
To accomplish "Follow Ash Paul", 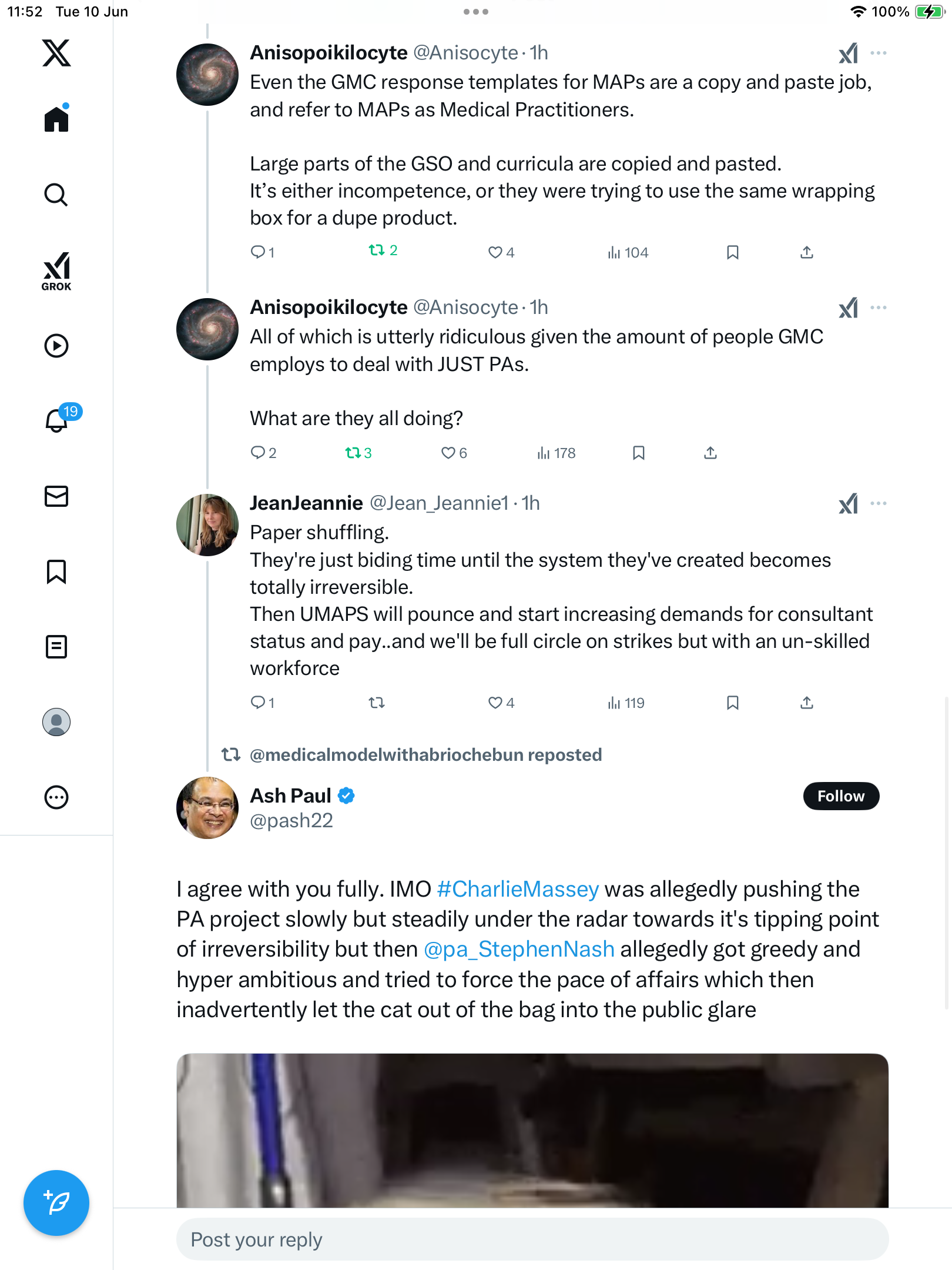I will tap(841, 796).
